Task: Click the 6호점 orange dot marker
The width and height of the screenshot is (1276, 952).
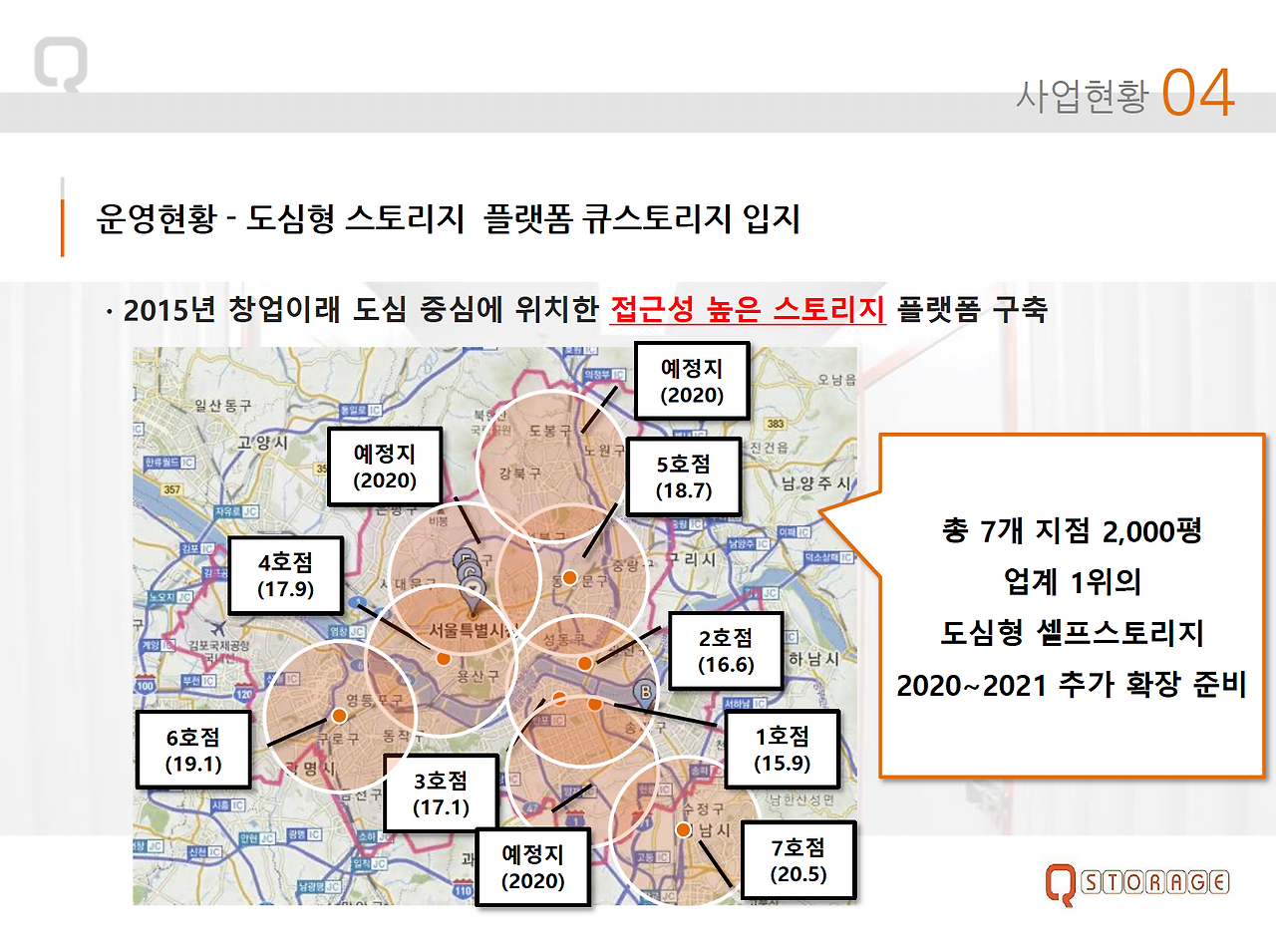Action: [x=342, y=716]
